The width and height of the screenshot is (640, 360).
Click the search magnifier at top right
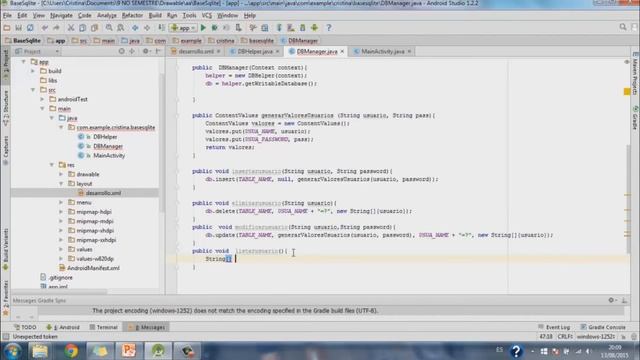[x=623, y=27]
